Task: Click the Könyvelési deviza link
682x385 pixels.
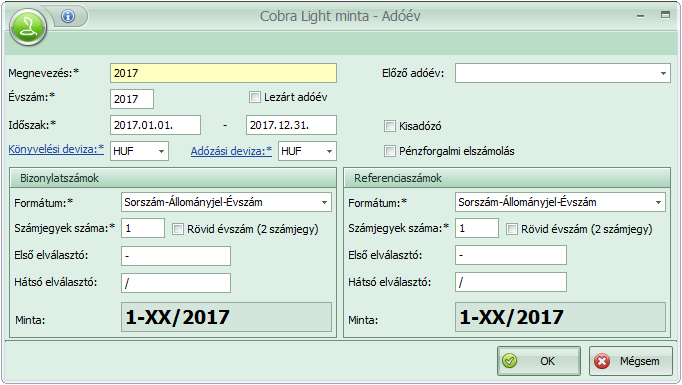Action: click(x=56, y=149)
